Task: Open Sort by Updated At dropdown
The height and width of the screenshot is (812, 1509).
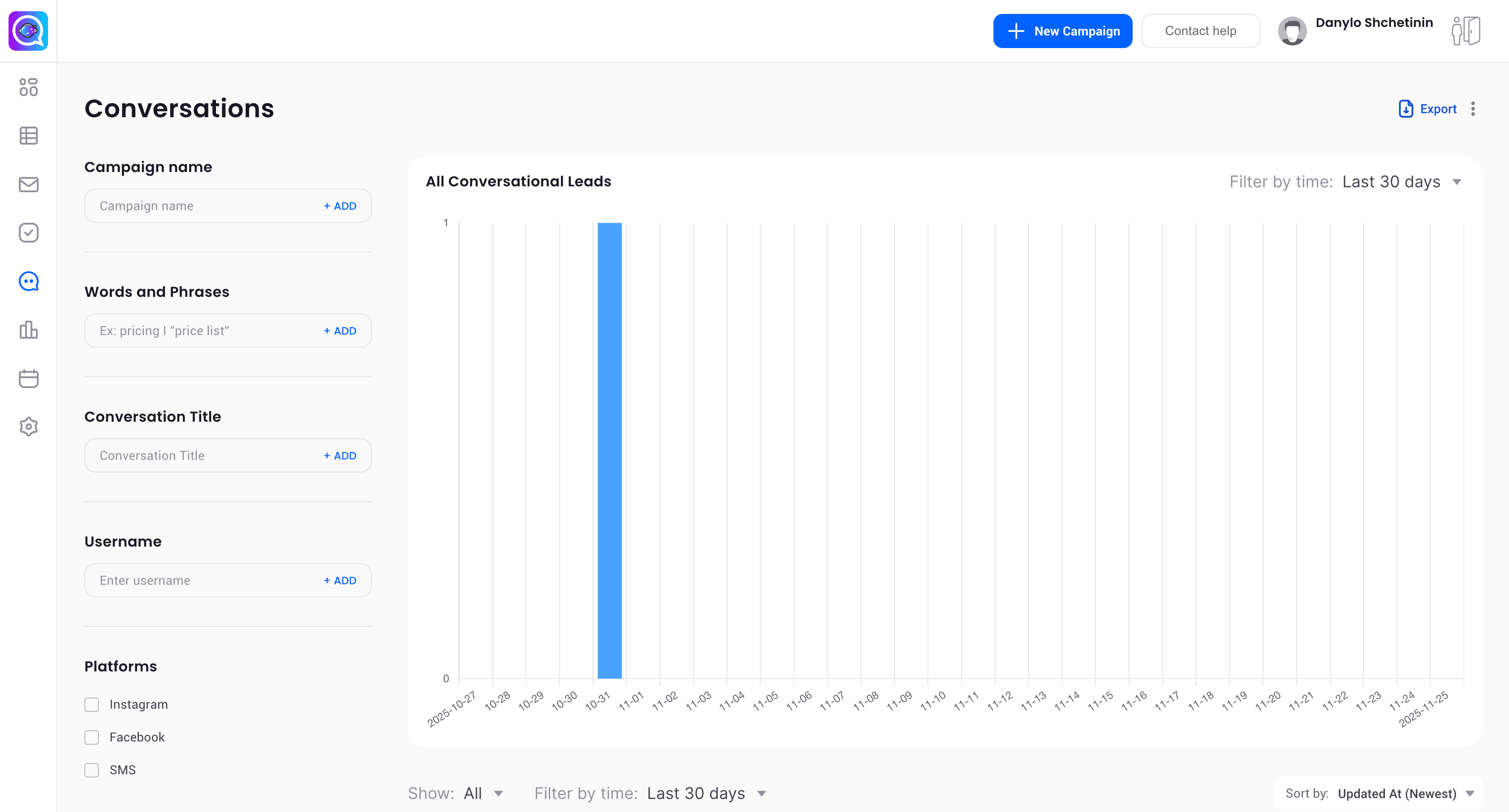Action: point(1397,793)
